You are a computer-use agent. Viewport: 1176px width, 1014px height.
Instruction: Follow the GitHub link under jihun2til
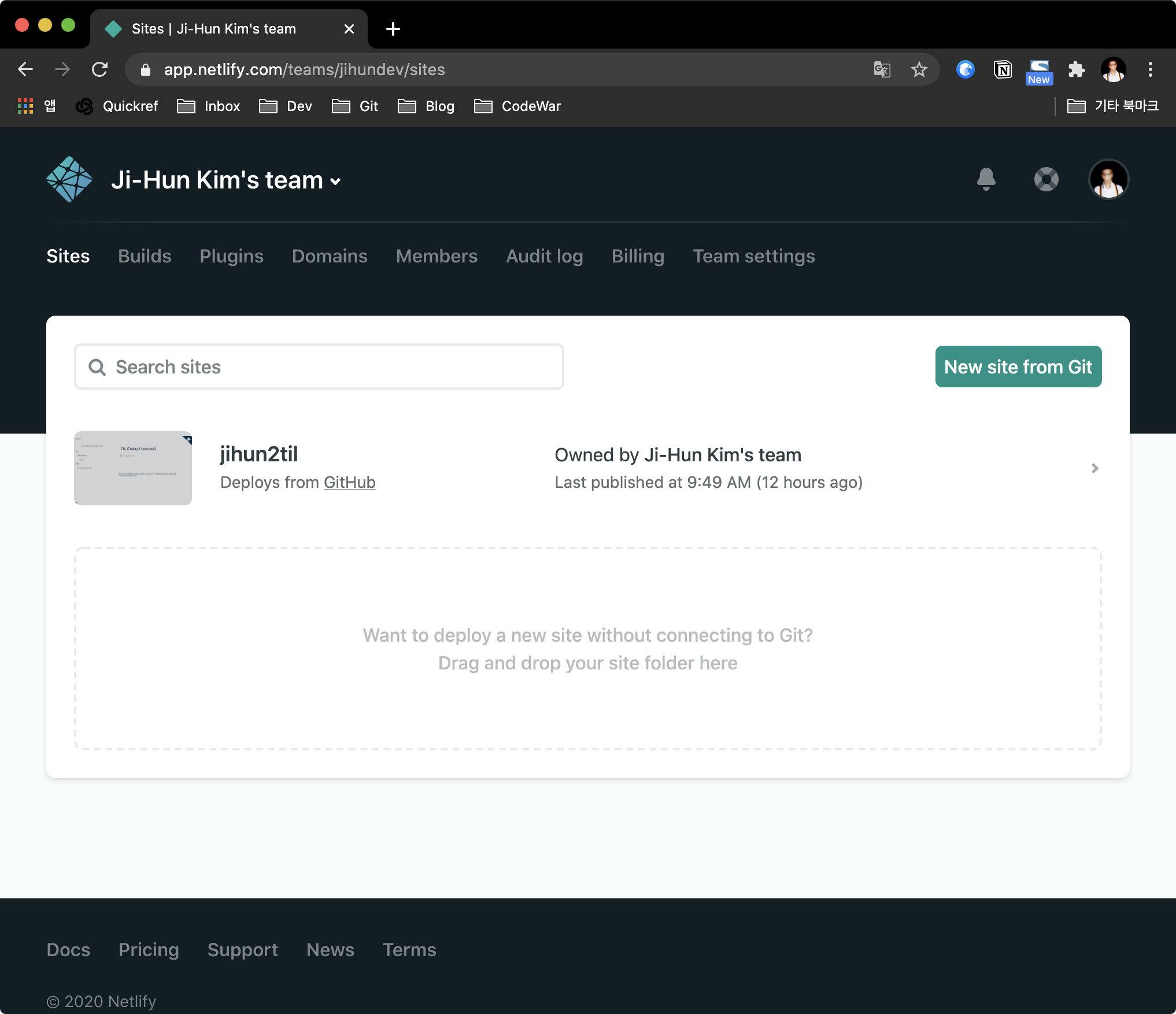pyautogui.click(x=349, y=482)
